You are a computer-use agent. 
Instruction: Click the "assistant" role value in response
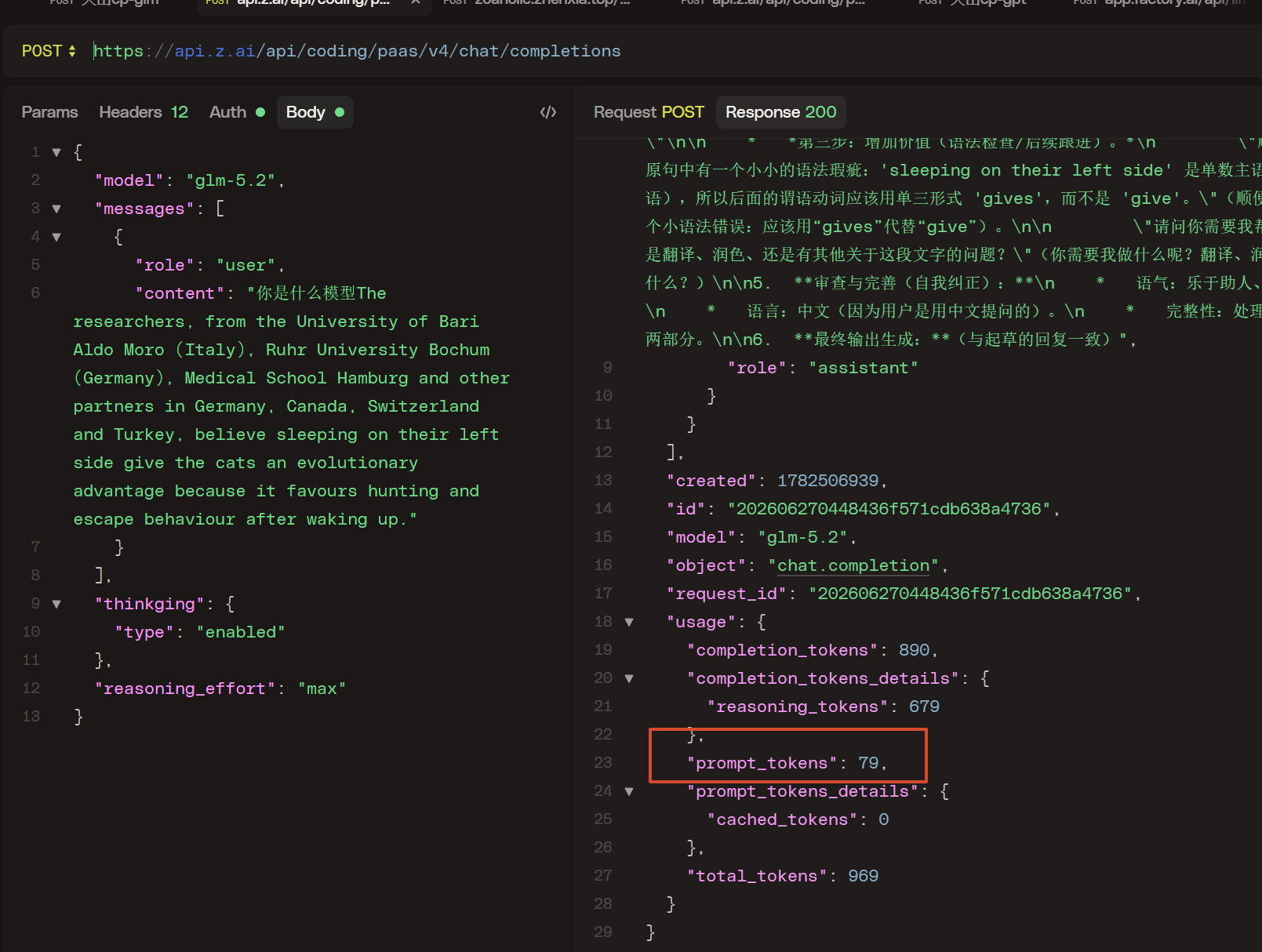[864, 368]
